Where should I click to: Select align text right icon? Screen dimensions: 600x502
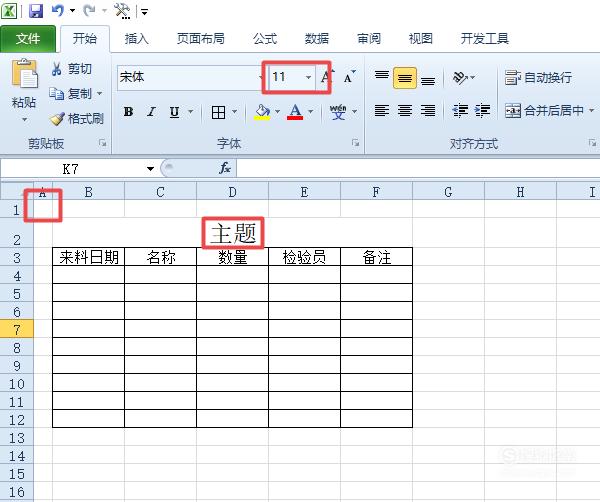point(428,111)
